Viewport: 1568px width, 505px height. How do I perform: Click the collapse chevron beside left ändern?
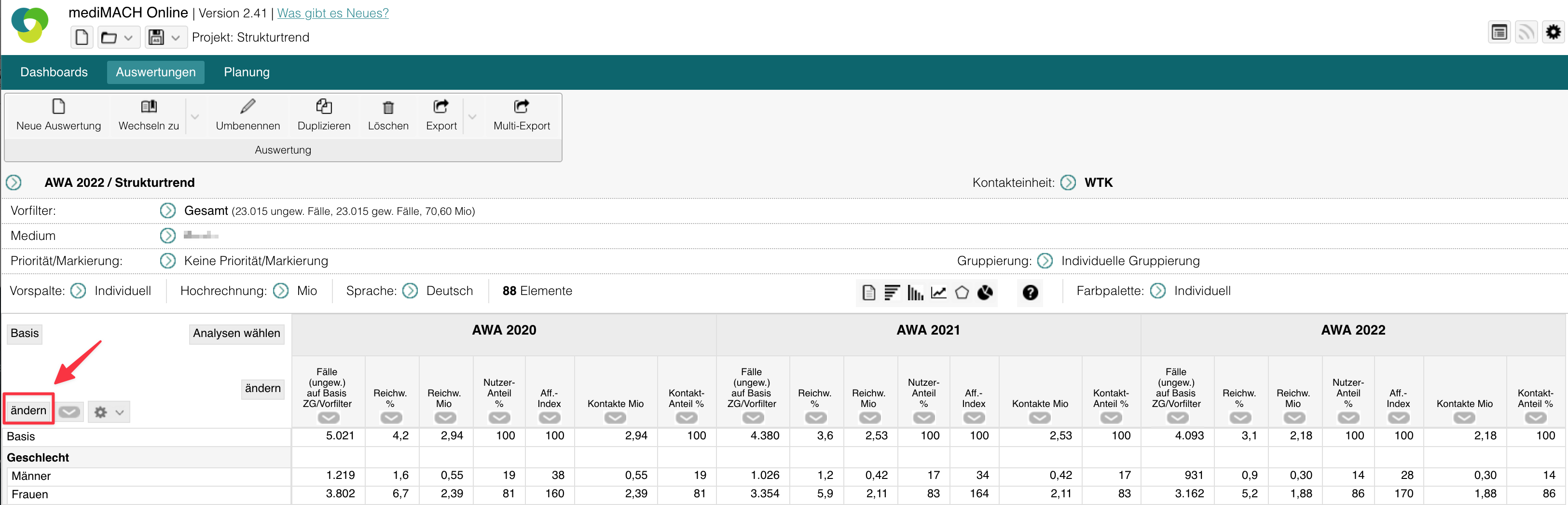click(x=69, y=412)
